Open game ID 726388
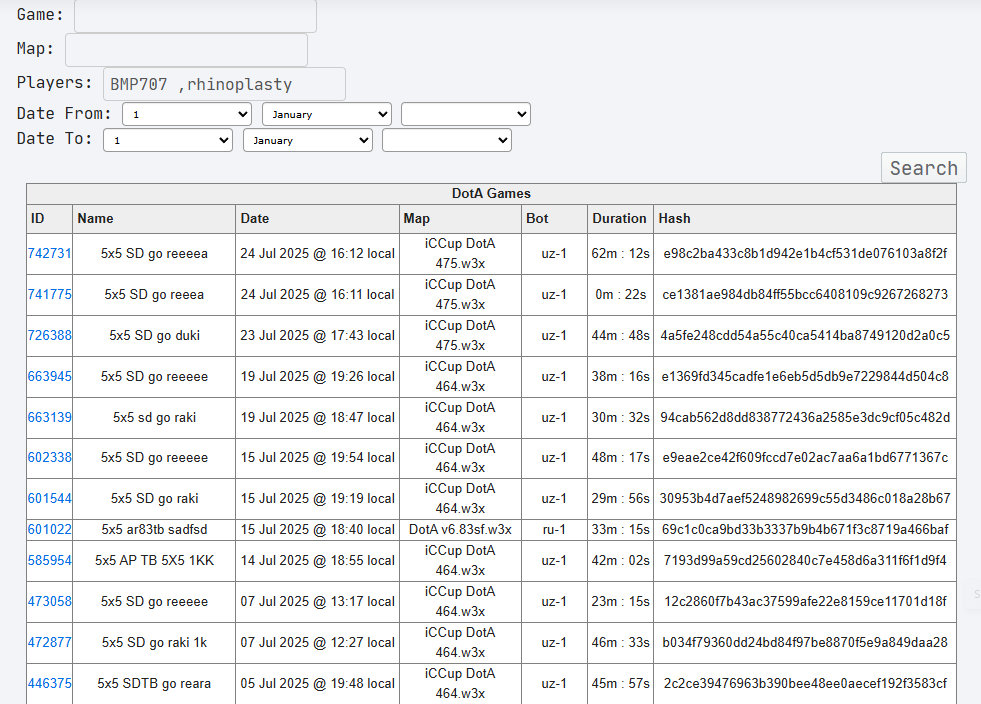981x704 pixels. pyautogui.click(x=49, y=335)
